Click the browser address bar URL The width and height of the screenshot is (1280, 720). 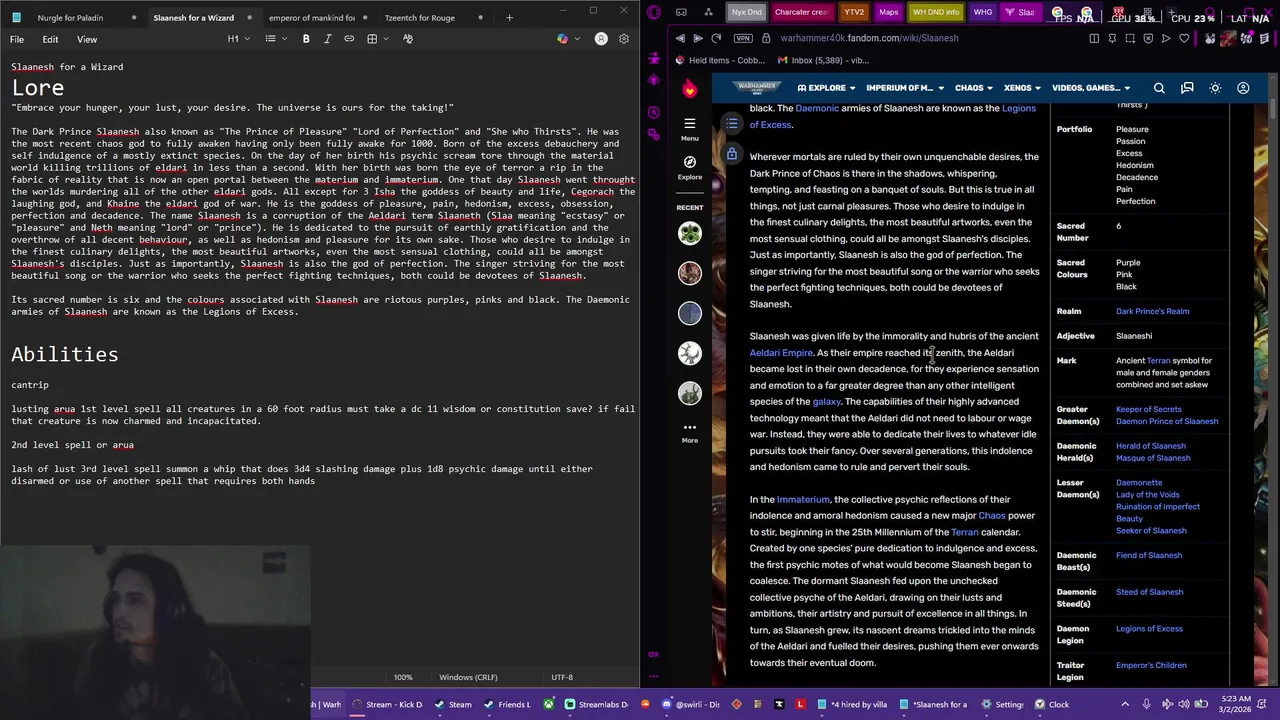869,38
